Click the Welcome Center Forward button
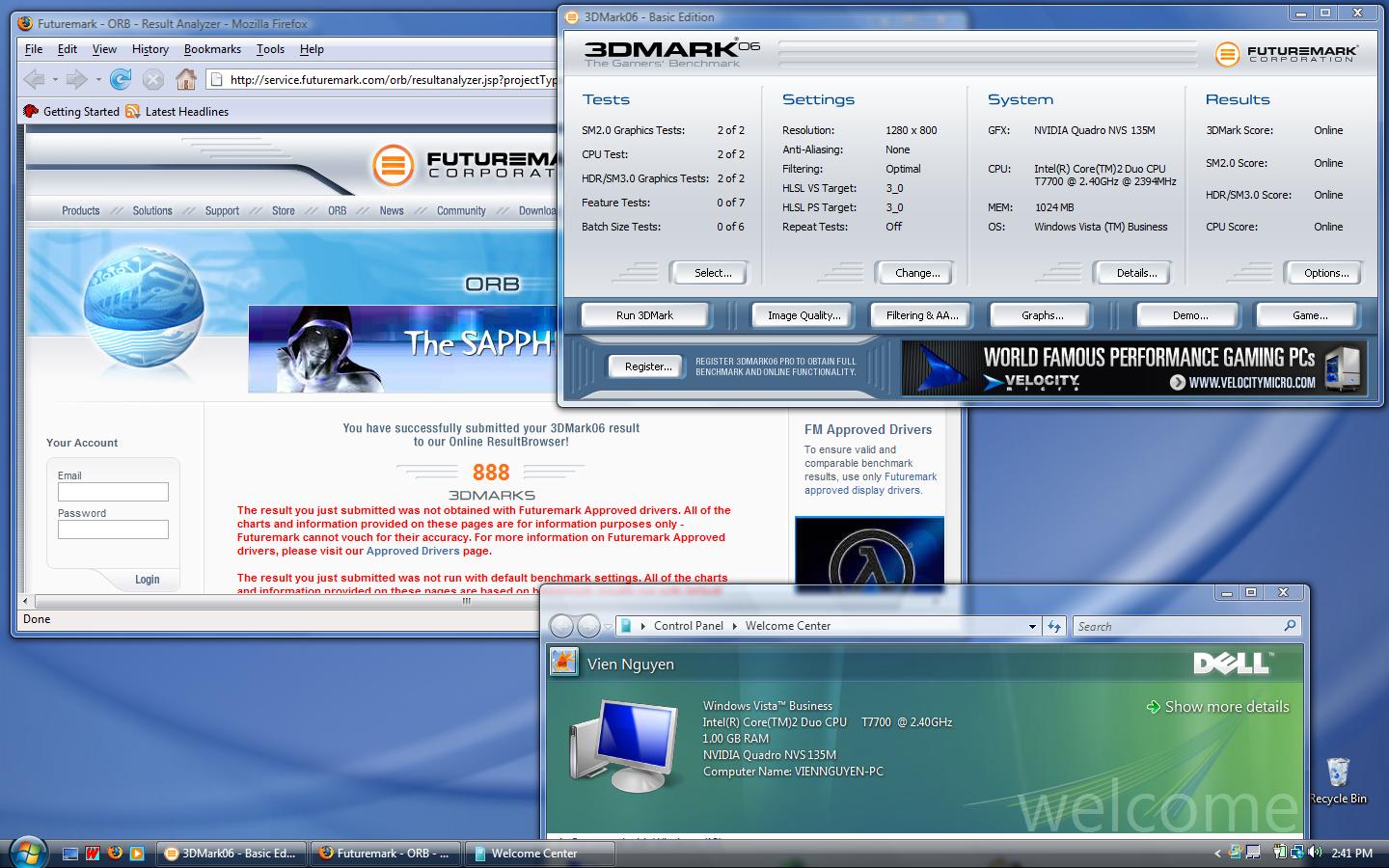Image resolution: width=1389 pixels, height=868 pixels. coord(588,626)
